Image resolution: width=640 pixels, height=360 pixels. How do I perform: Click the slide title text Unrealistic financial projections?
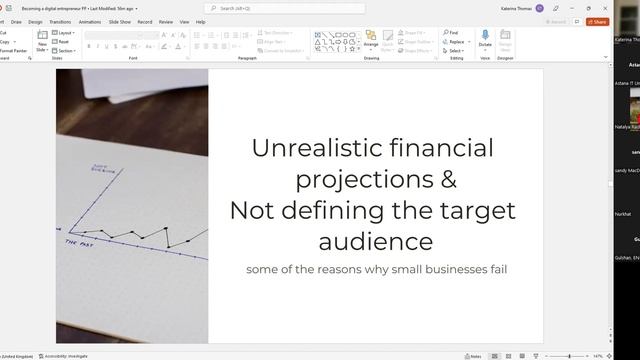pos(373,163)
